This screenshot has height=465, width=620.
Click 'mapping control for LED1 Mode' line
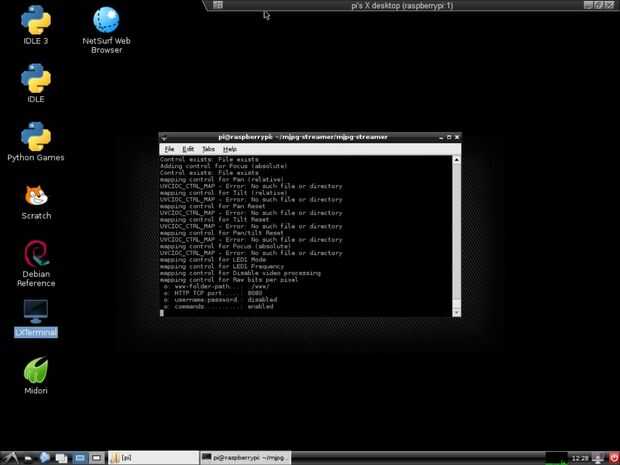coord(213,260)
